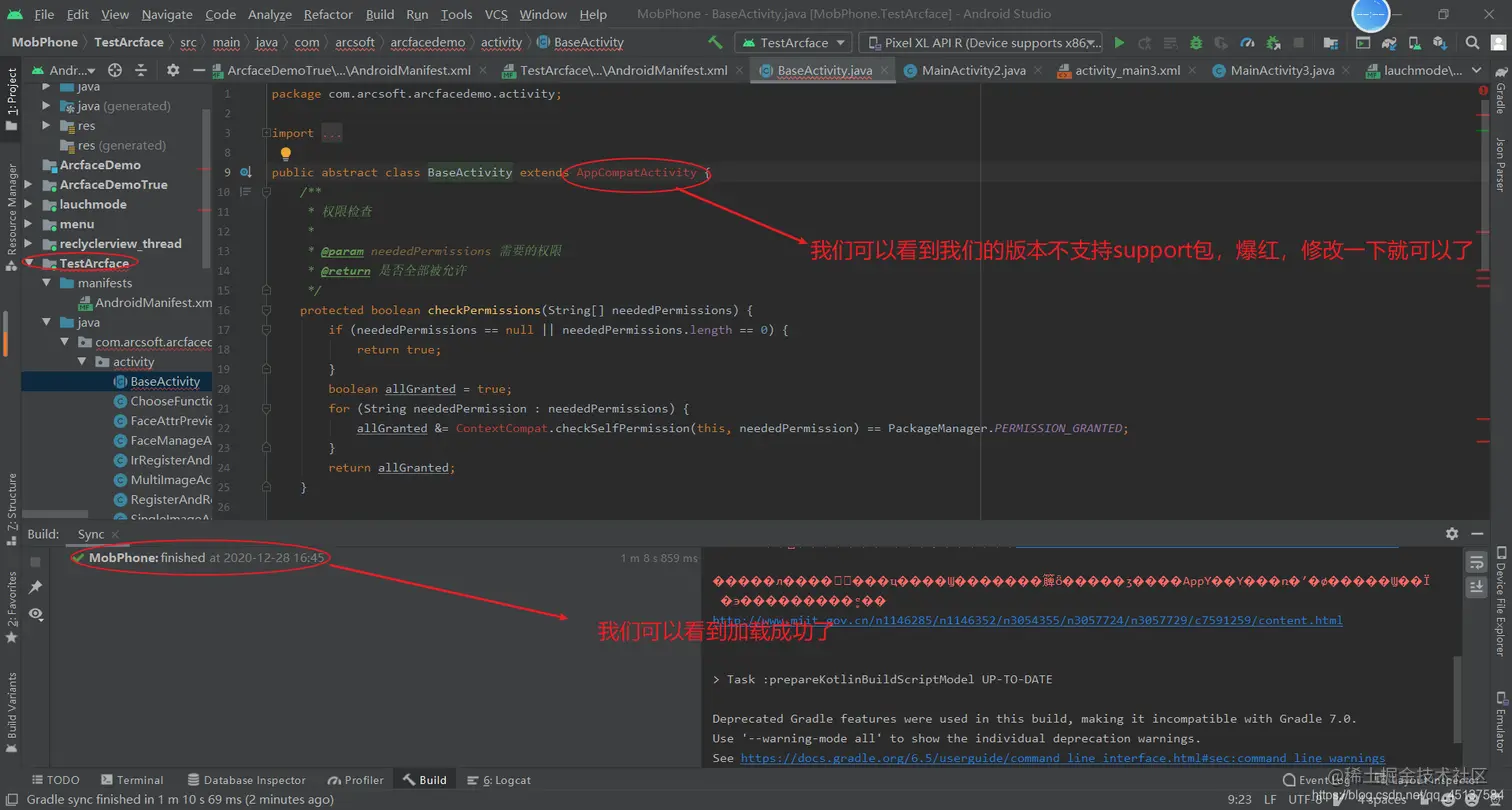This screenshot has width=1512, height=810.
Task: Toggle scroll-to-end icon in build output
Action: tap(1476, 588)
